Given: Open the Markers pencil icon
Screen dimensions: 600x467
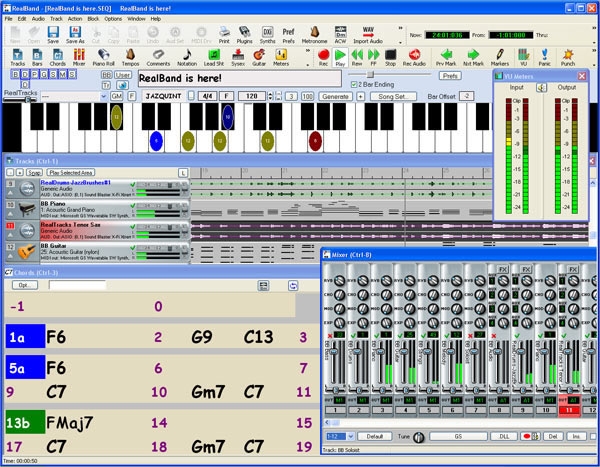Looking at the screenshot, I should point(500,57).
